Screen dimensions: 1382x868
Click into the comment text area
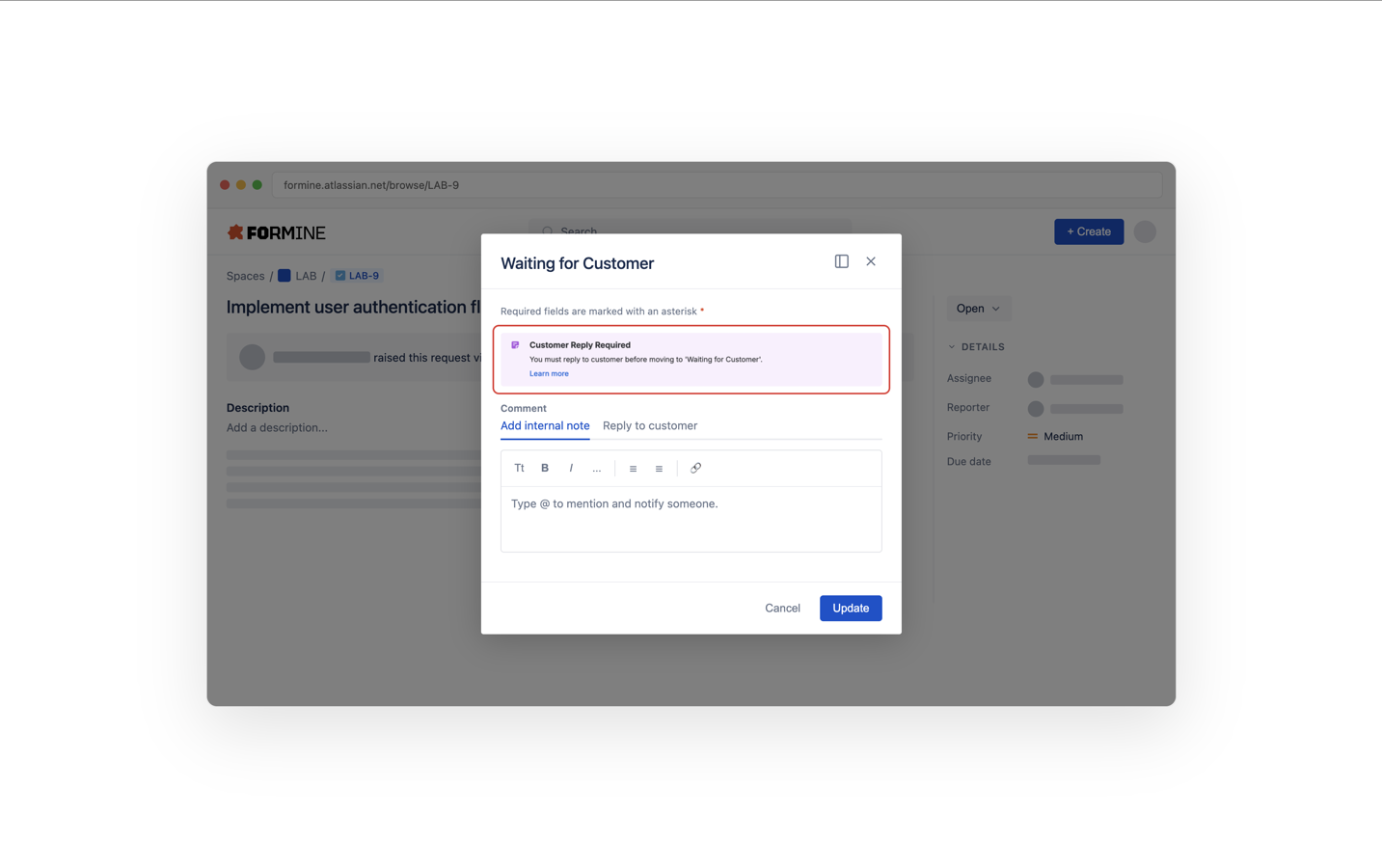pyautogui.click(x=691, y=519)
